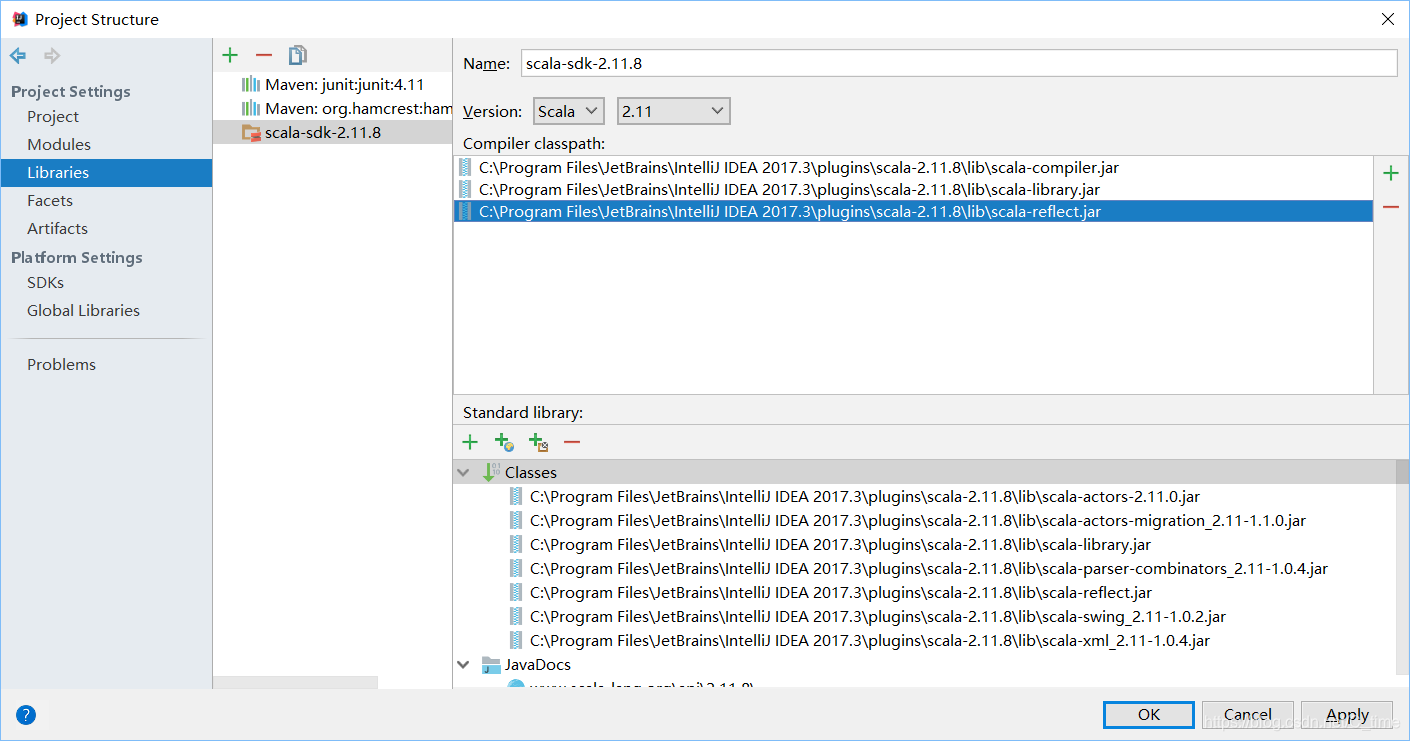Screen dimensions: 1410x741
Task: Open the Scala version type dropdown
Action: (569, 111)
